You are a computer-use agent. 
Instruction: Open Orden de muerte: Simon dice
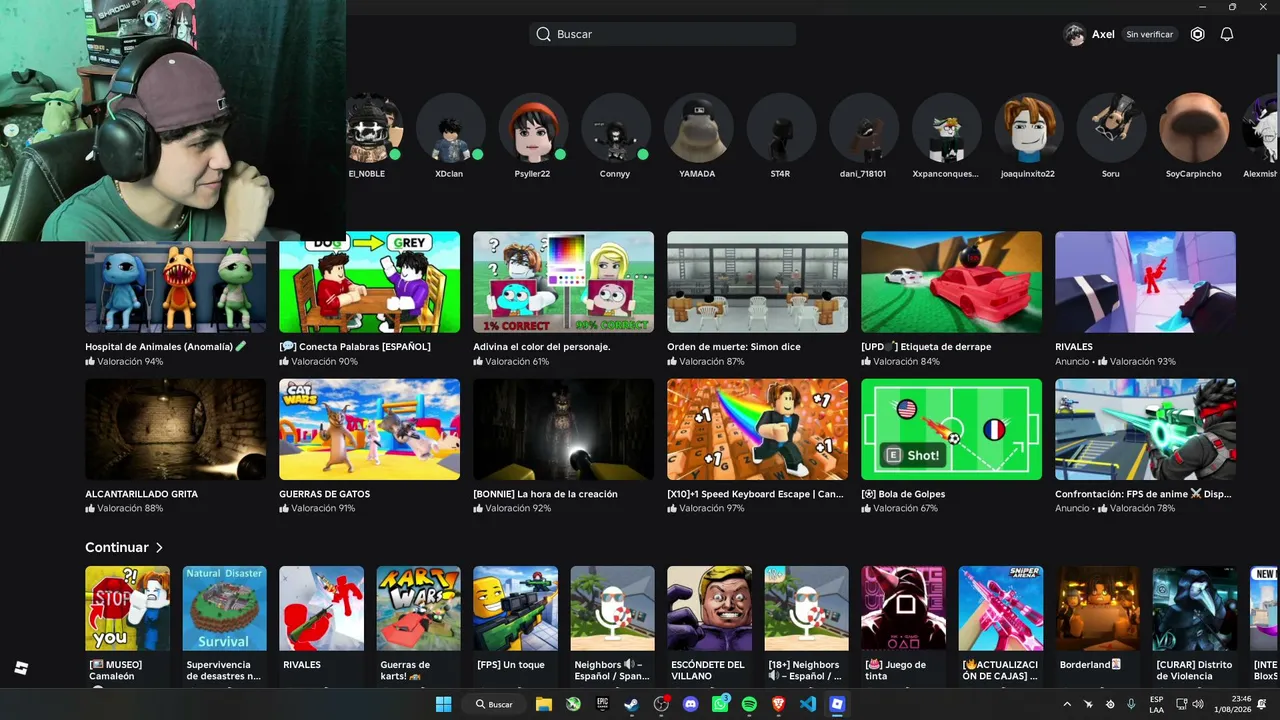tap(758, 299)
